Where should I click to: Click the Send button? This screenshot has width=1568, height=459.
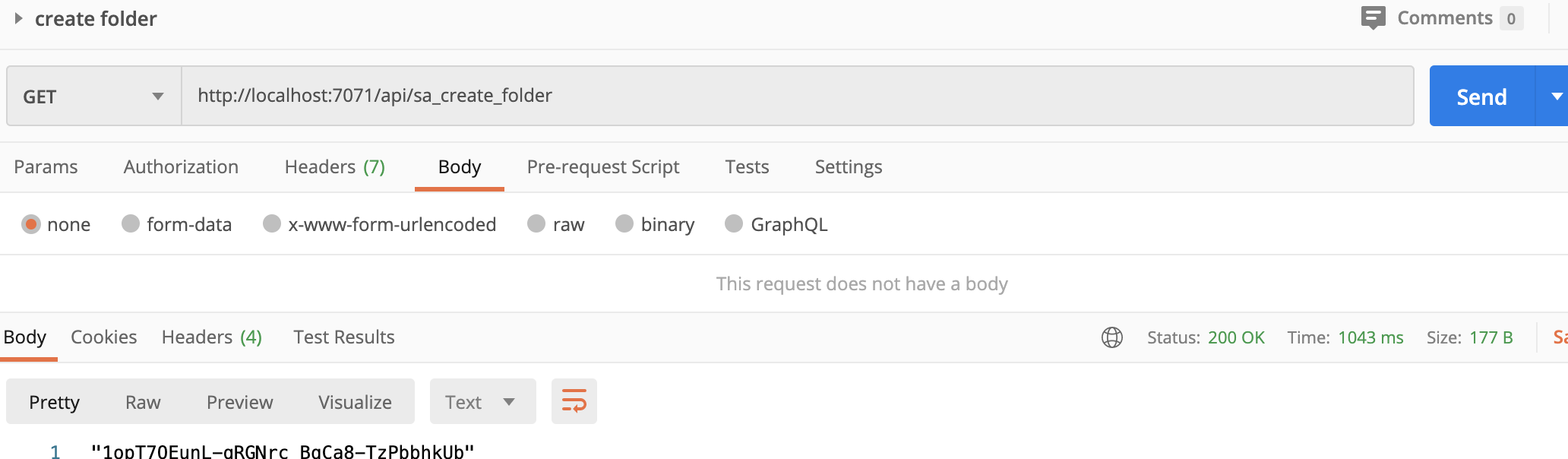(1482, 96)
